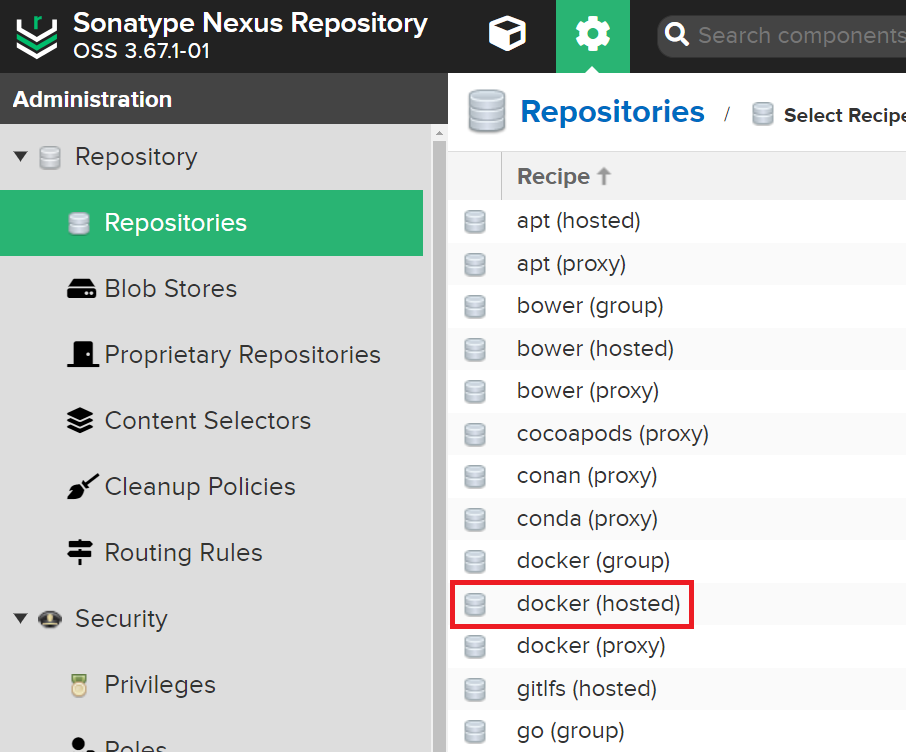The image size is (906, 752).
Task: Click the conan (proxy) row database icon
Action: [x=475, y=477]
